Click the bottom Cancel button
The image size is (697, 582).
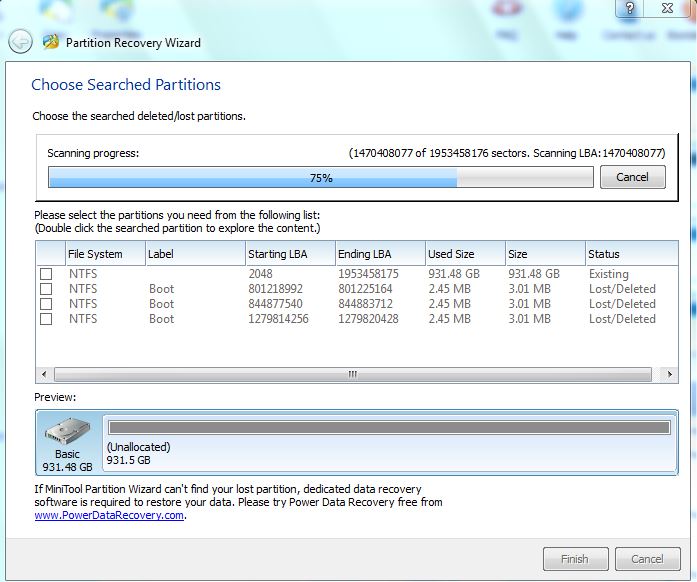[x=648, y=559]
